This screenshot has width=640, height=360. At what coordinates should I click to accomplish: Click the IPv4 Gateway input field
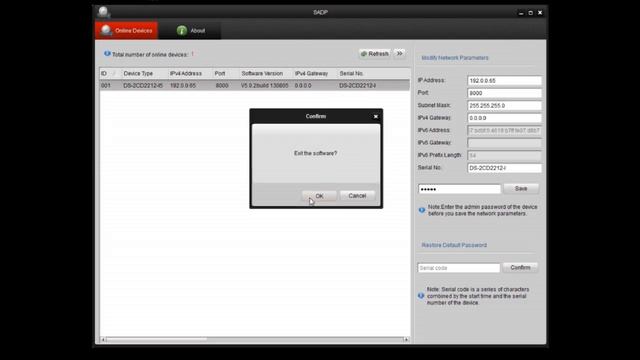click(x=504, y=118)
